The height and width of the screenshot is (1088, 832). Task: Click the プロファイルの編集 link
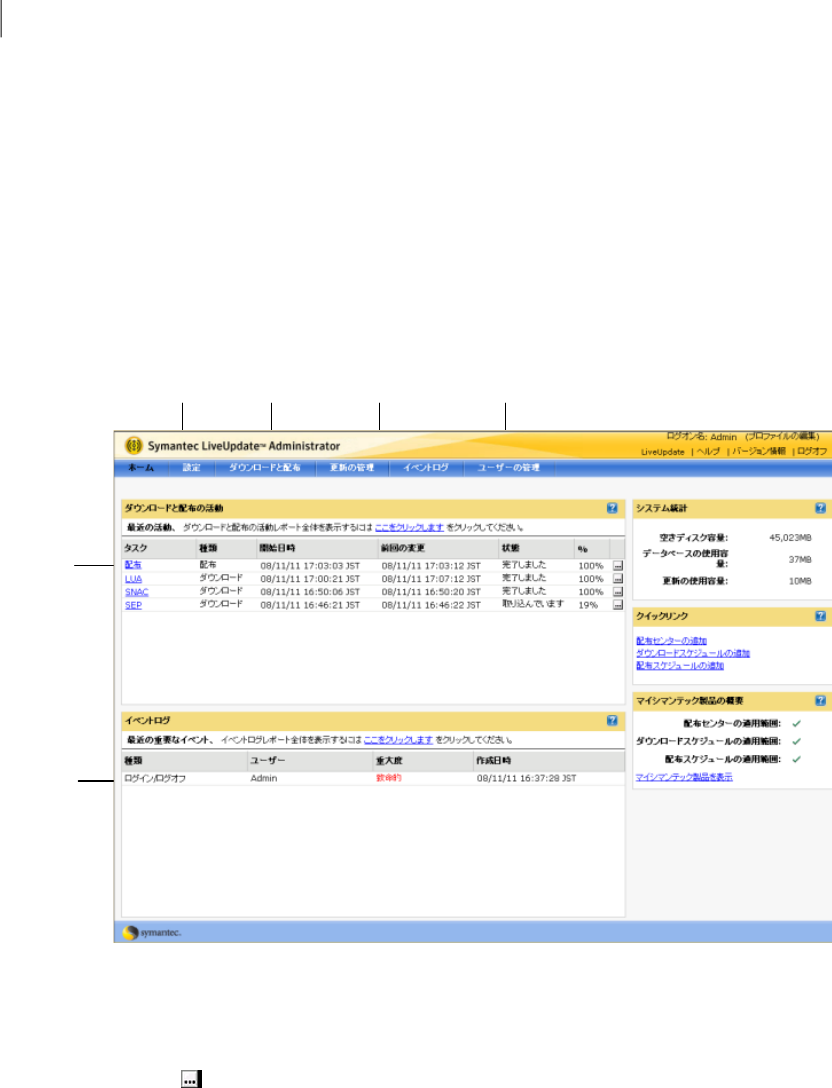[782, 436]
